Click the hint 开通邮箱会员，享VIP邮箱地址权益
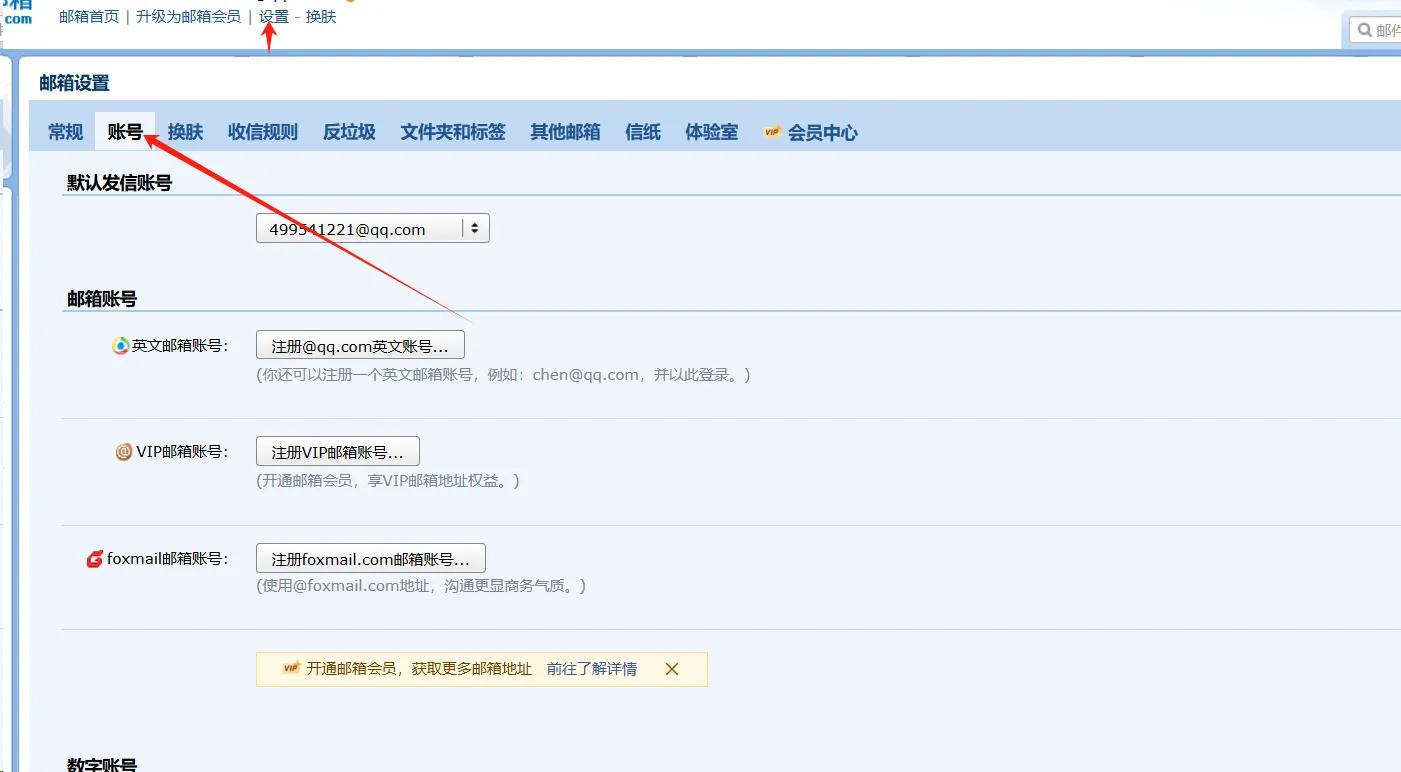Viewport: 1401px width, 772px height. pos(388,481)
